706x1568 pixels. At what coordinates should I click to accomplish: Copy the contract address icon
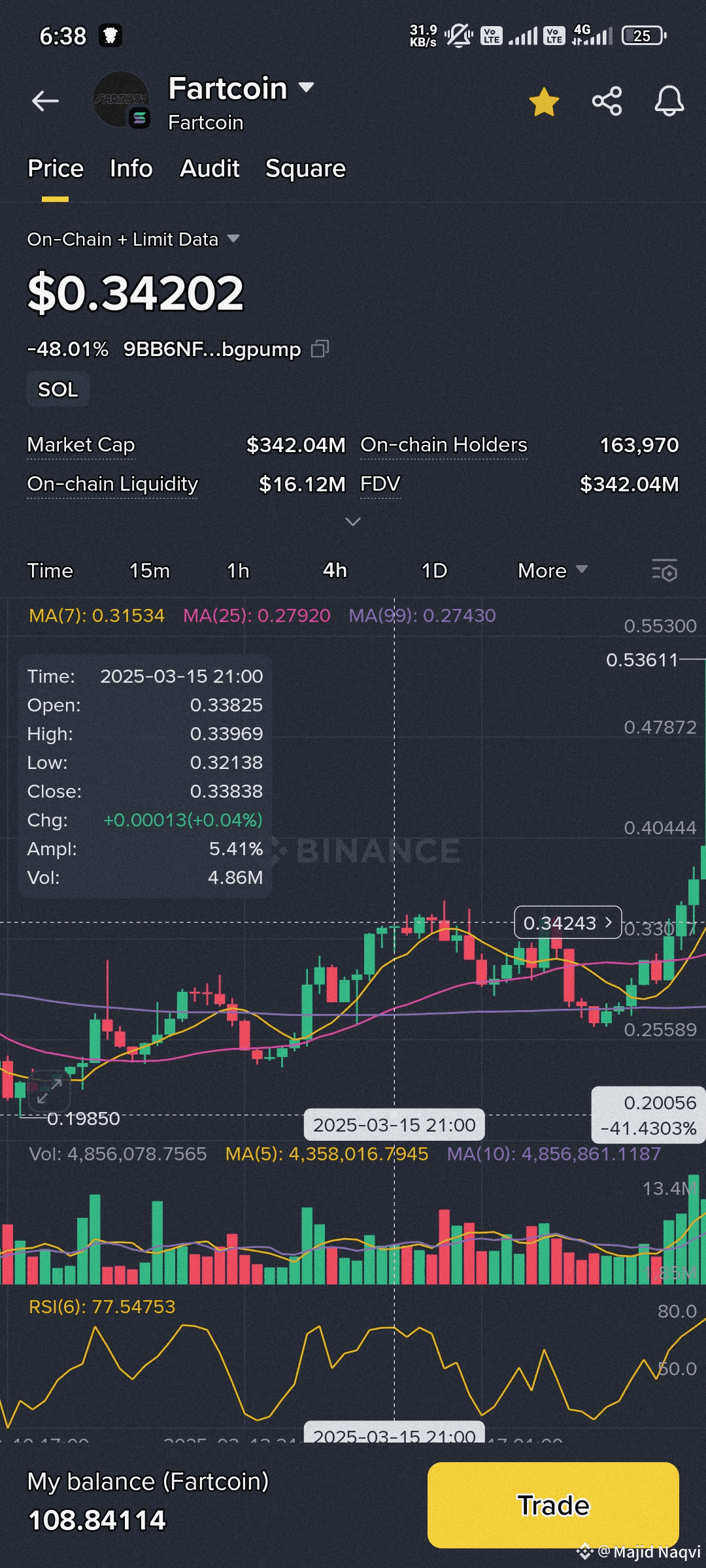coord(320,350)
